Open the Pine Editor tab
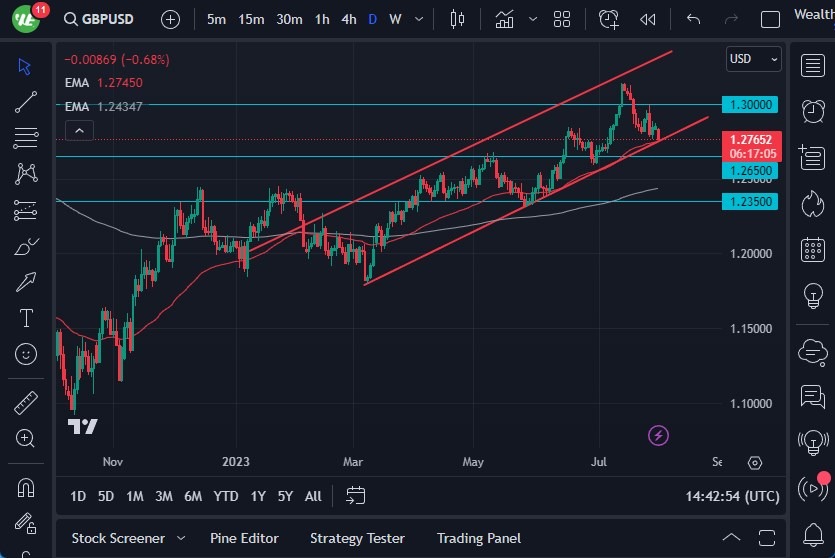Image resolution: width=835 pixels, height=558 pixels. [x=246, y=538]
